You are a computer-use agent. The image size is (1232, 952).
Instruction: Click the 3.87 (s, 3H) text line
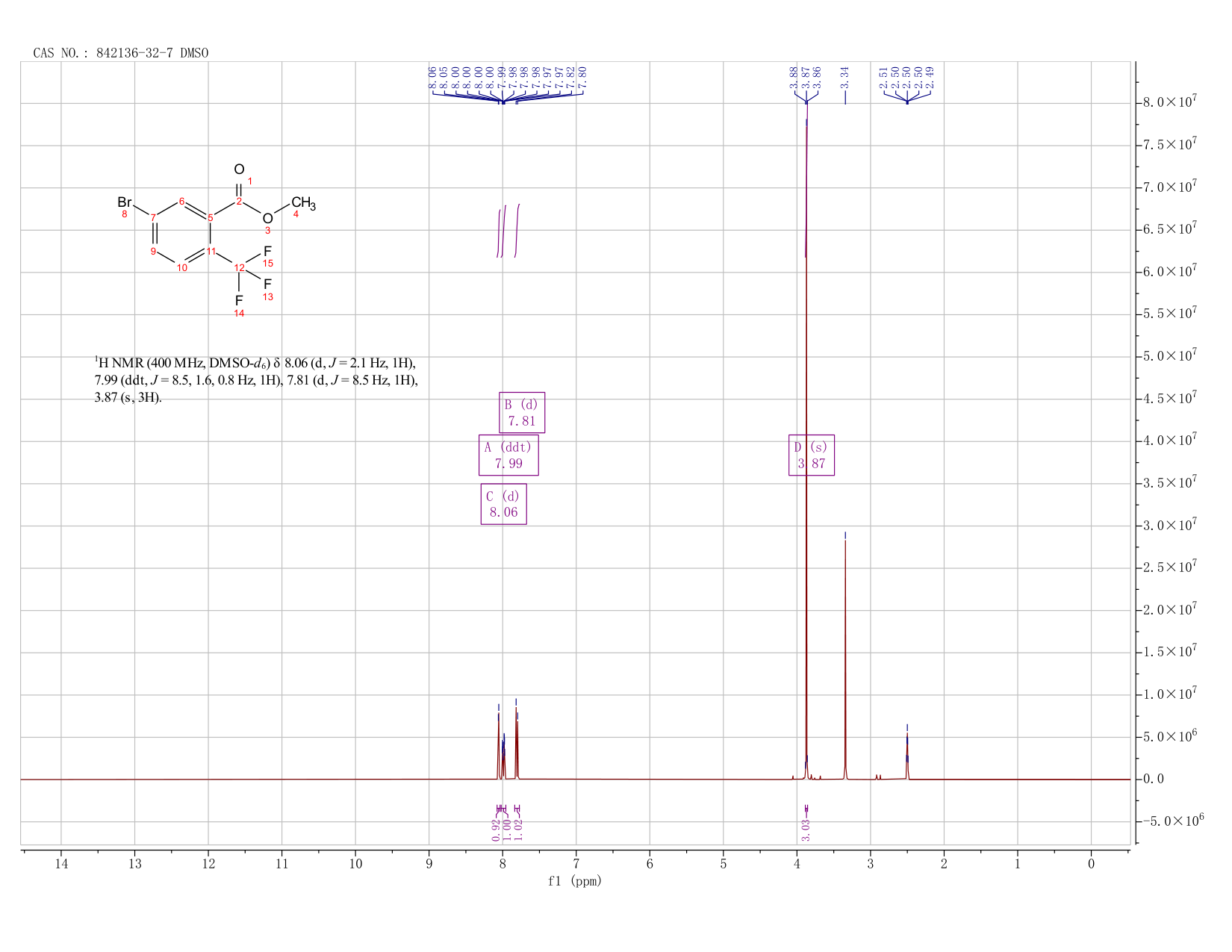128,398
